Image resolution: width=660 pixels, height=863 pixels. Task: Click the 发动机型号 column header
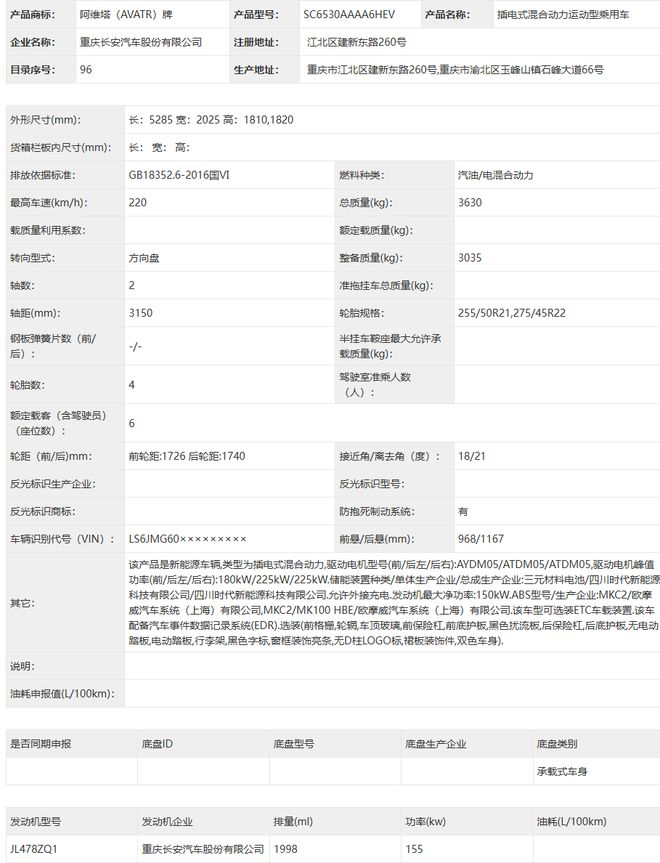tap(35, 821)
